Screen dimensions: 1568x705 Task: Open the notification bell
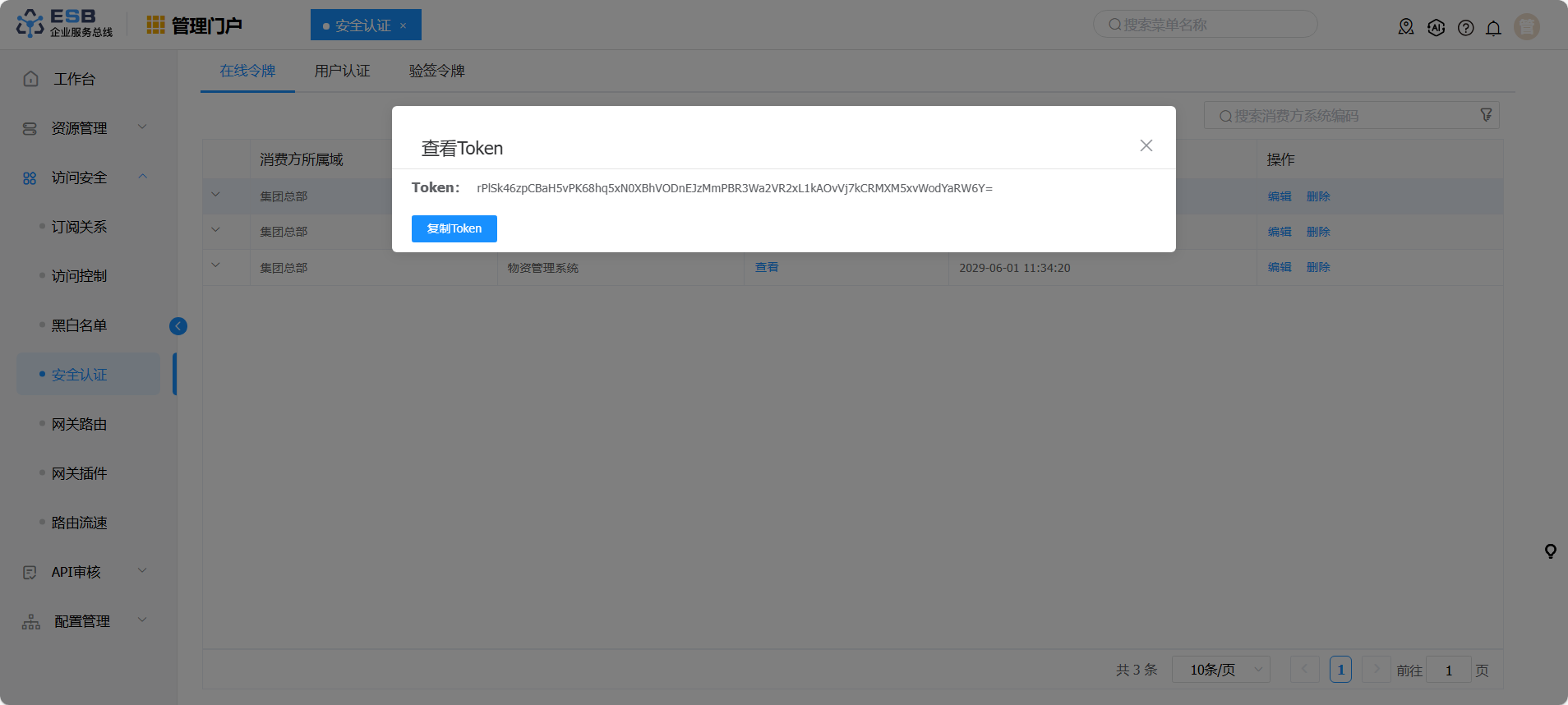point(1493,28)
